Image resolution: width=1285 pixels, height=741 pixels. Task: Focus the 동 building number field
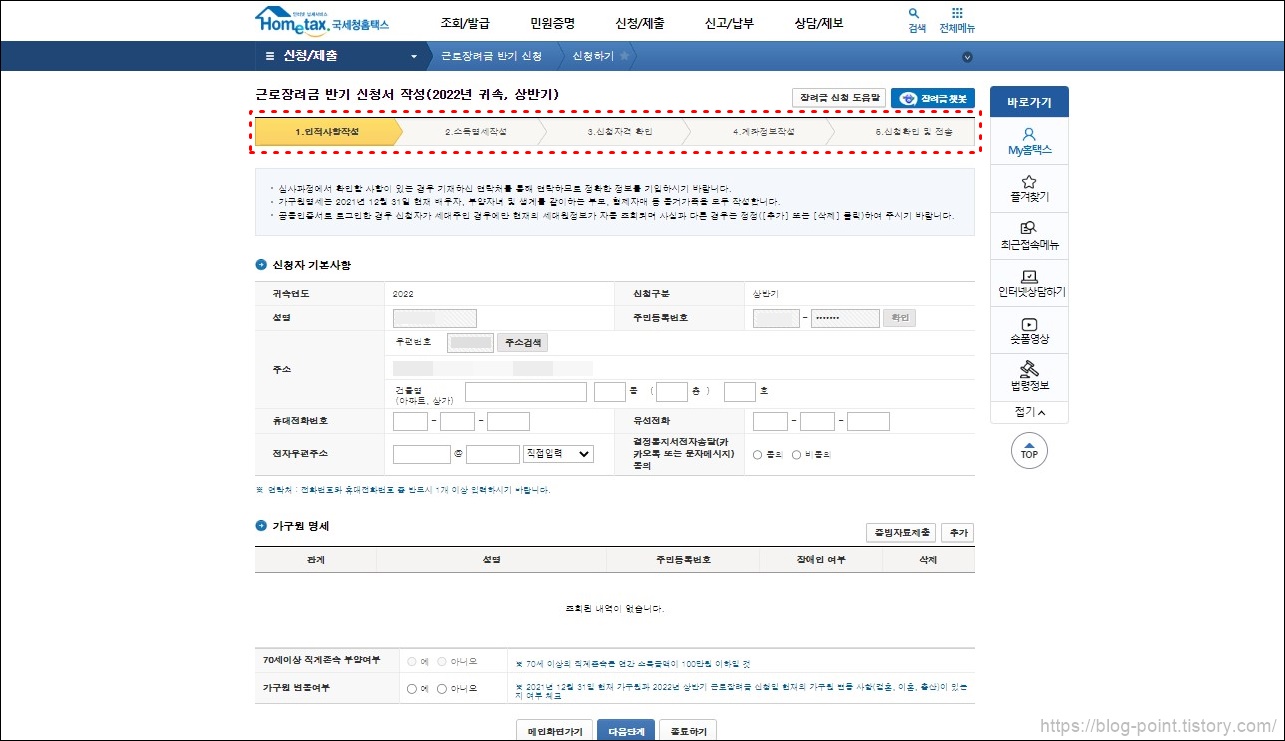(609, 392)
